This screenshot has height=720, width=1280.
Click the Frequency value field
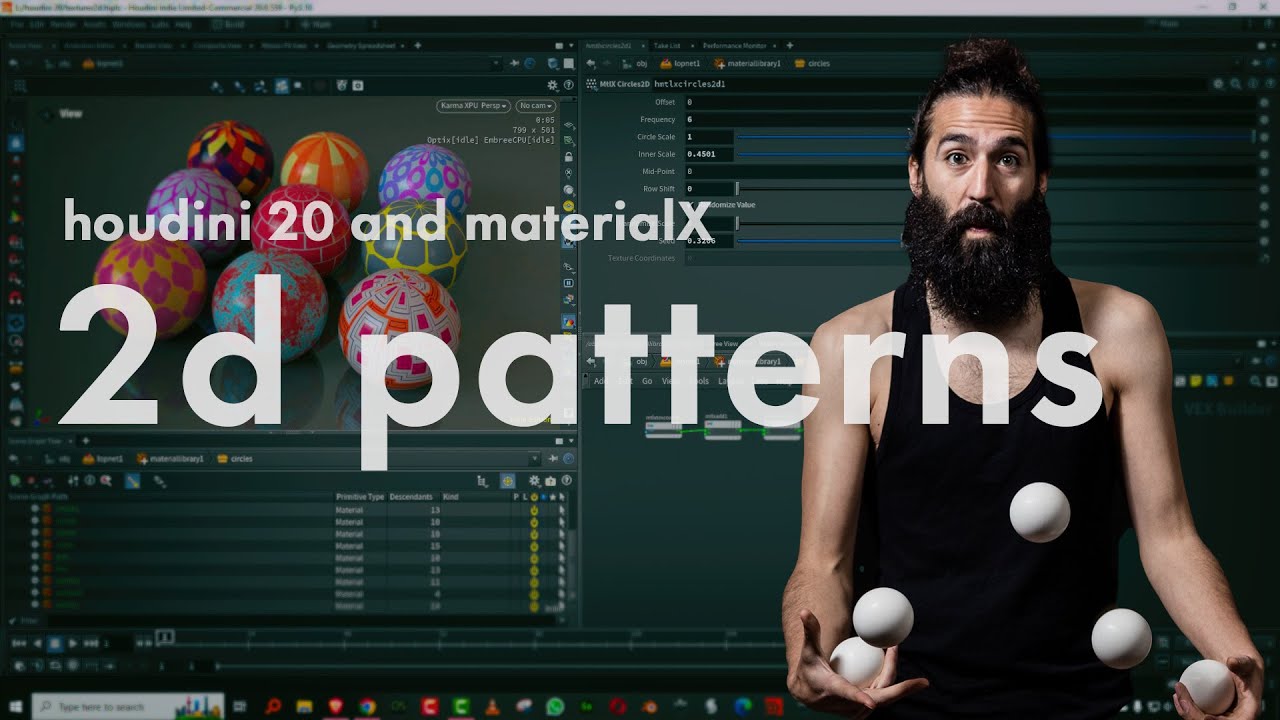968,119
